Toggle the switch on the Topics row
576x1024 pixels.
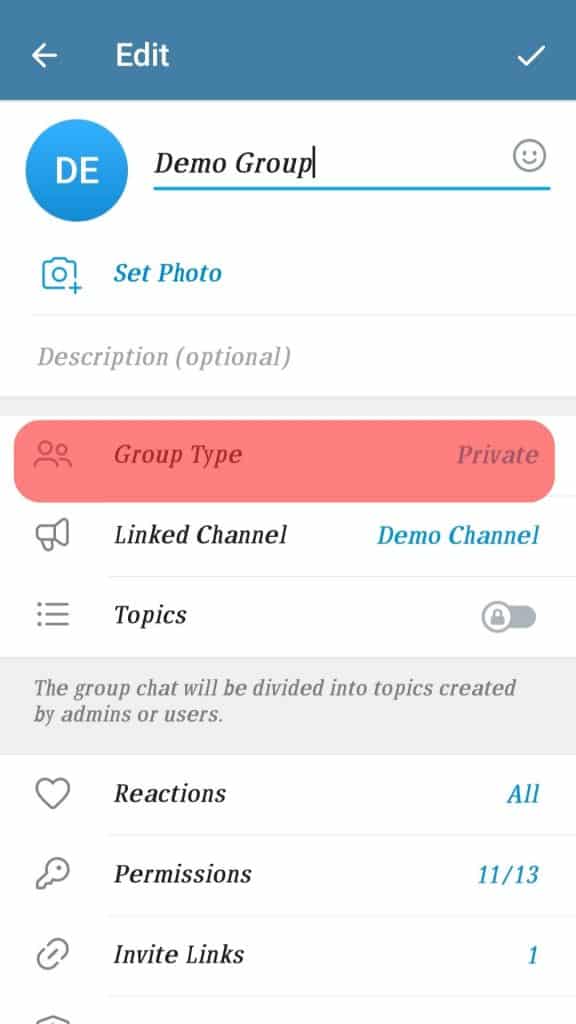(510, 614)
